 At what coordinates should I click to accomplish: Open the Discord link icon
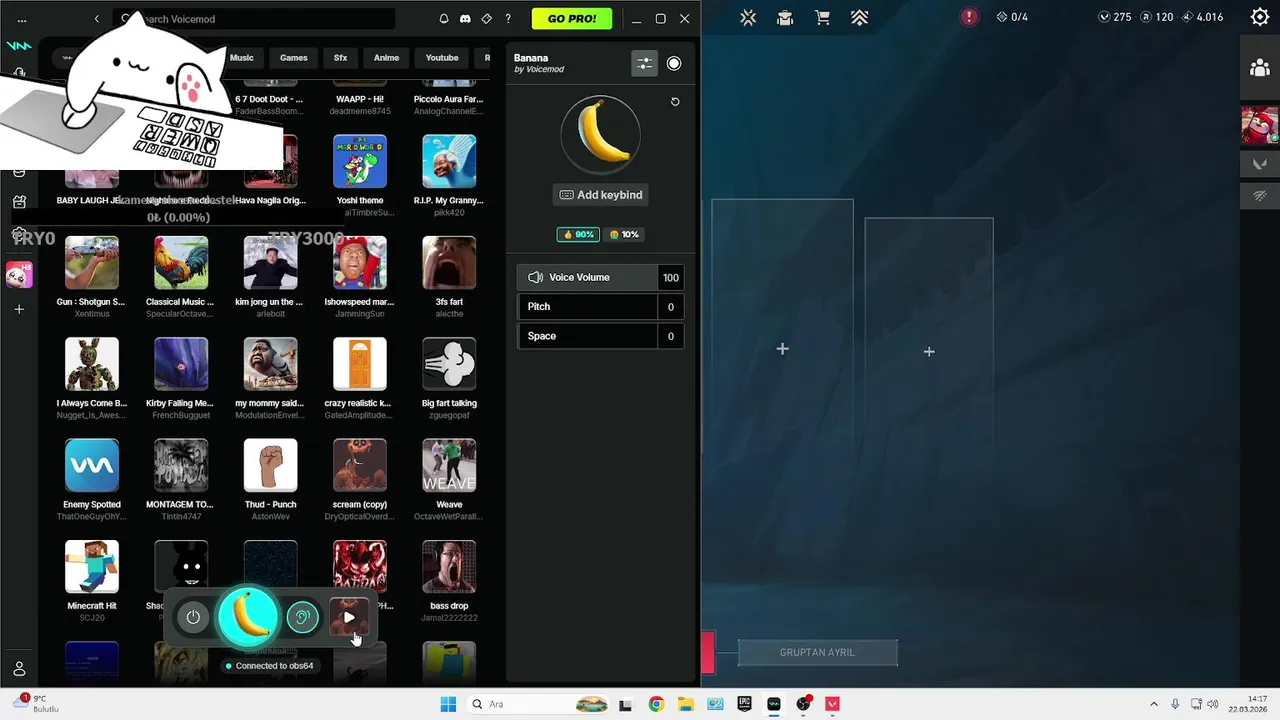point(465,19)
